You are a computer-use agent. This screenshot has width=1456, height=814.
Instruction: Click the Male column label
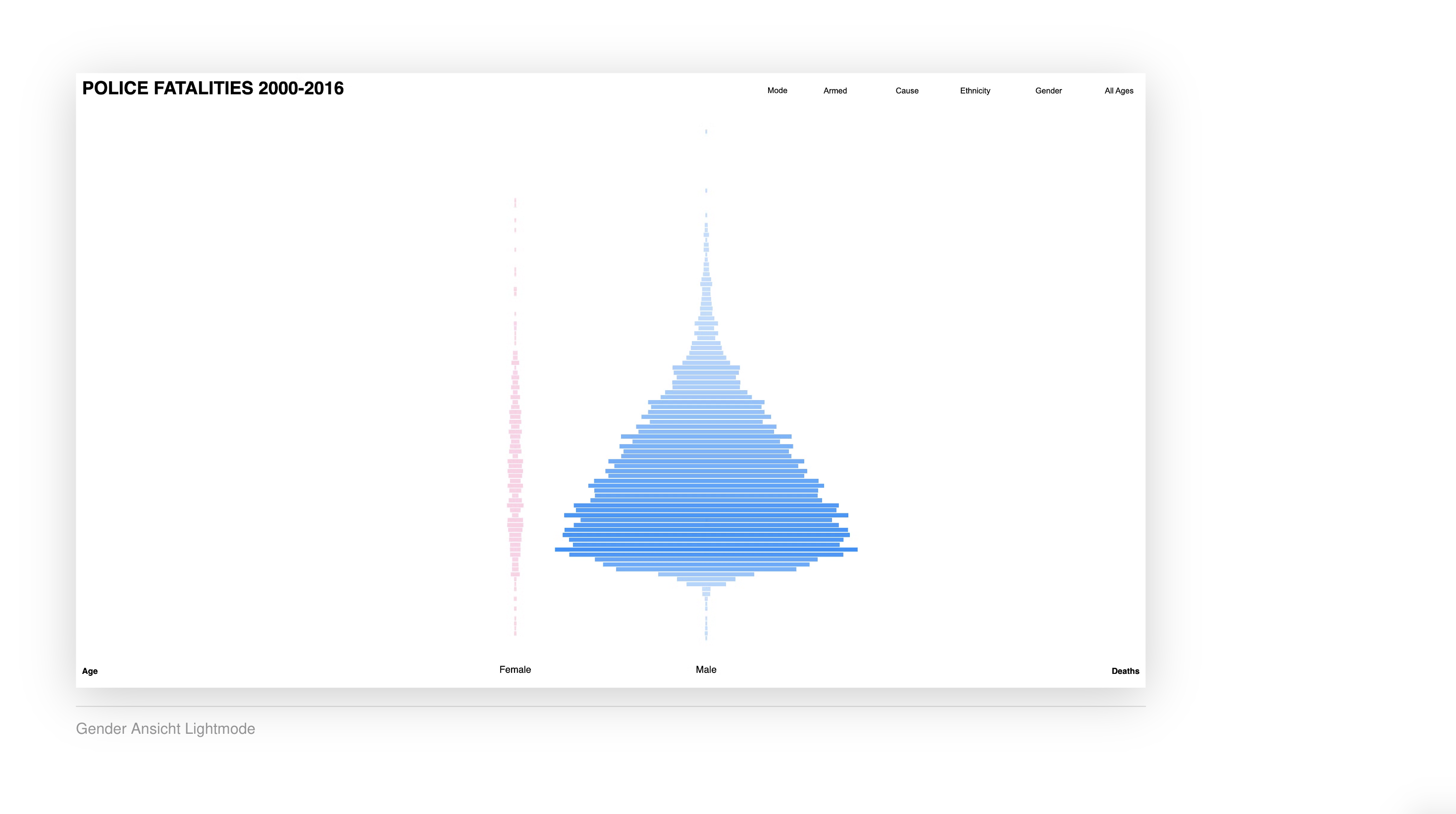pyautogui.click(x=705, y=669)
